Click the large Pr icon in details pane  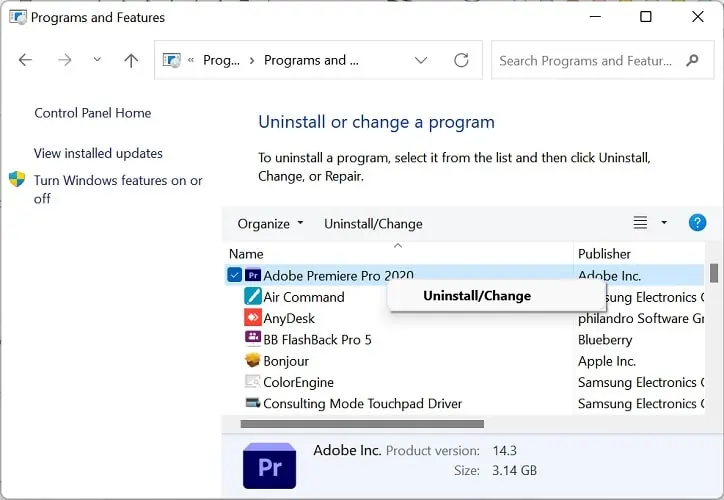(x=270, y=465)
